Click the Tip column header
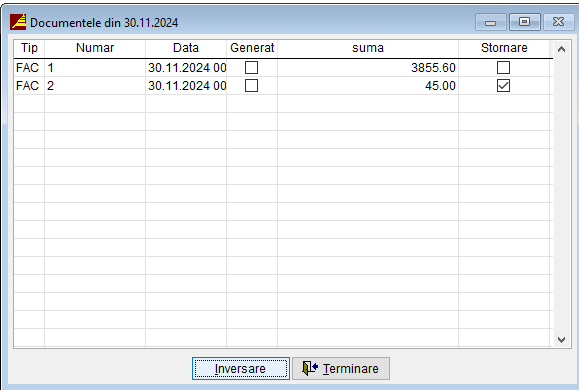The height and width of the screenshot is (390, 579). tap(29, 48)
